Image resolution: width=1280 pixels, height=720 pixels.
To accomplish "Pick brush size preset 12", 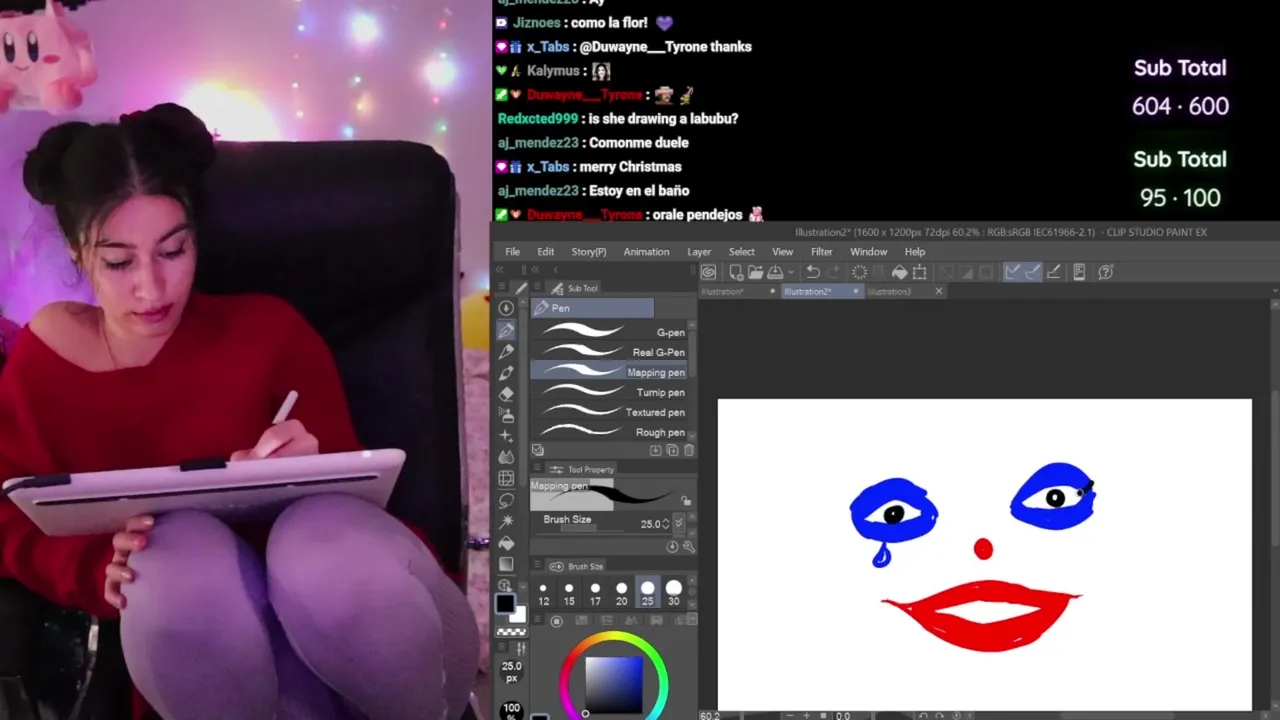I will [x=543, y=593].
